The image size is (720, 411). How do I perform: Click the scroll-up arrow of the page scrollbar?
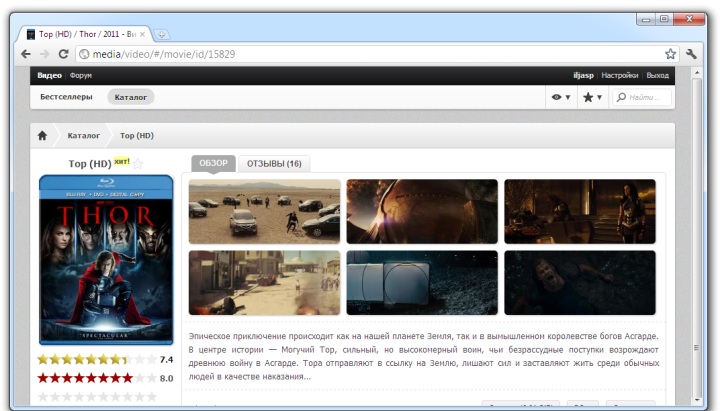click(697, 73)
